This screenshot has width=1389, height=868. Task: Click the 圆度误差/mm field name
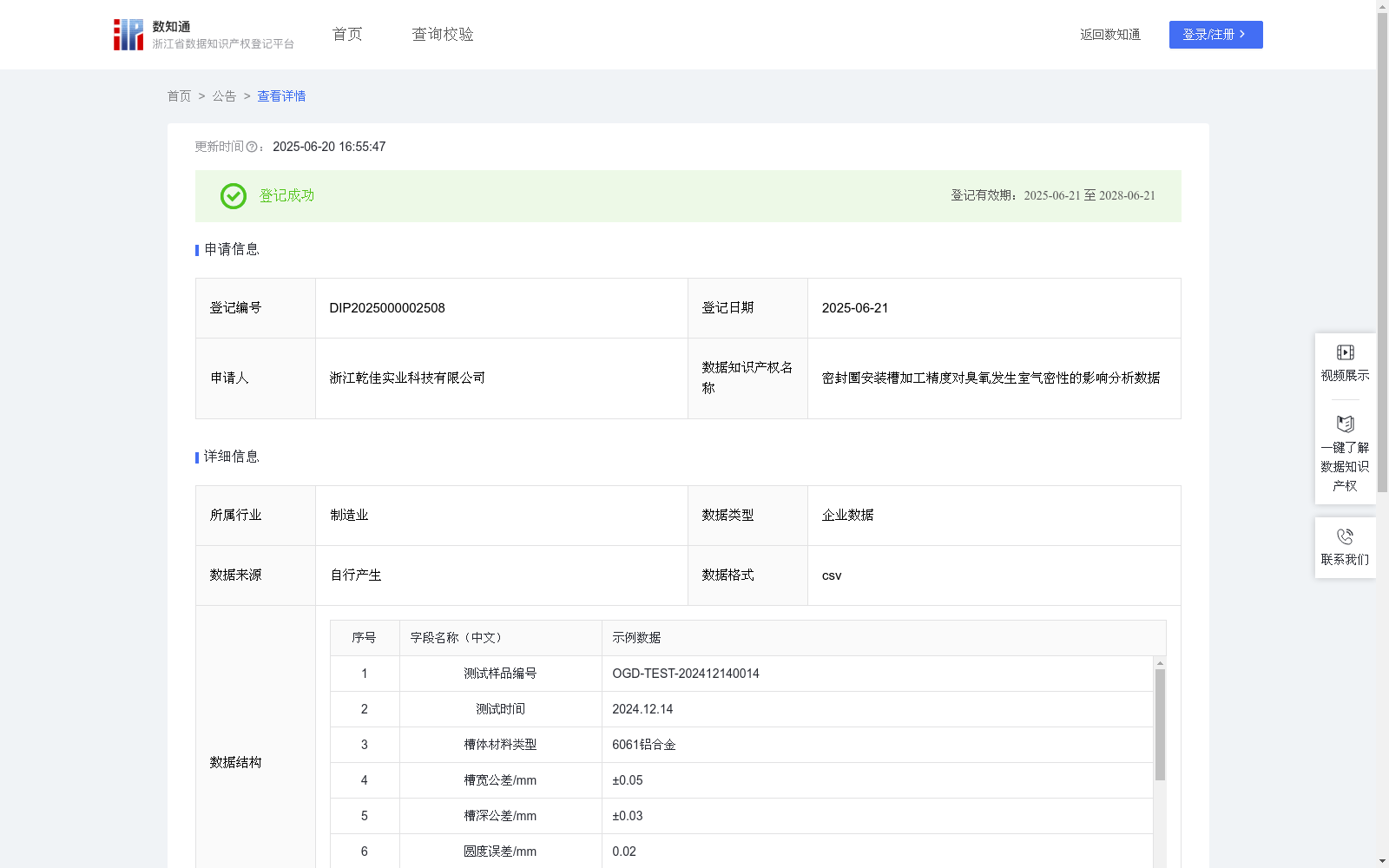(x=500, y=852)
